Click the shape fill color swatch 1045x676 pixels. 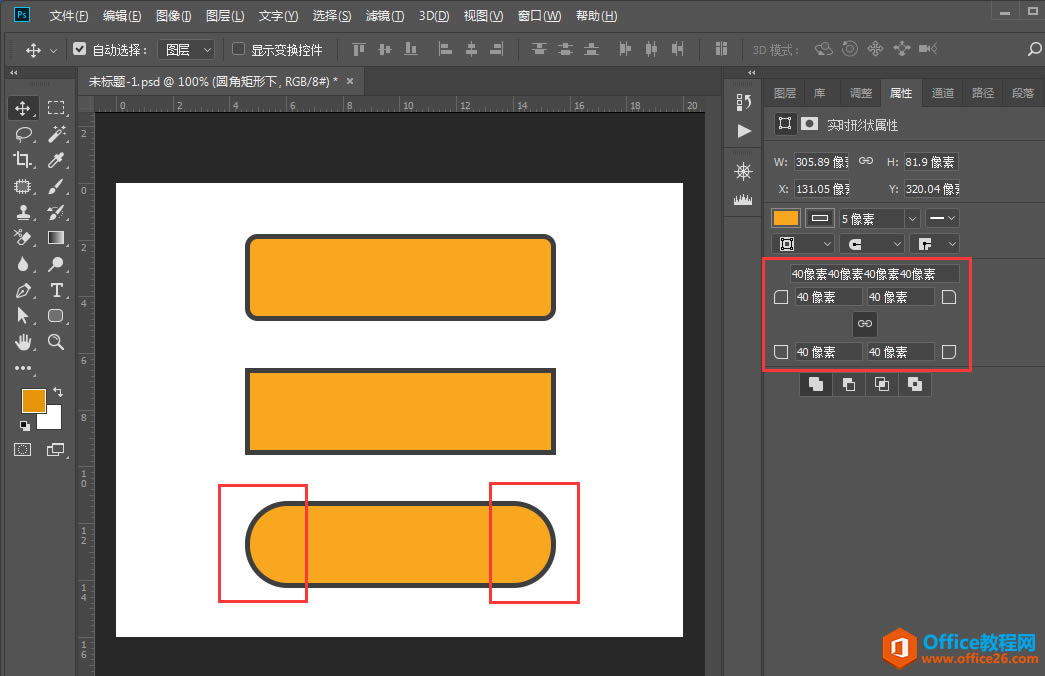[x=786, y=218]
